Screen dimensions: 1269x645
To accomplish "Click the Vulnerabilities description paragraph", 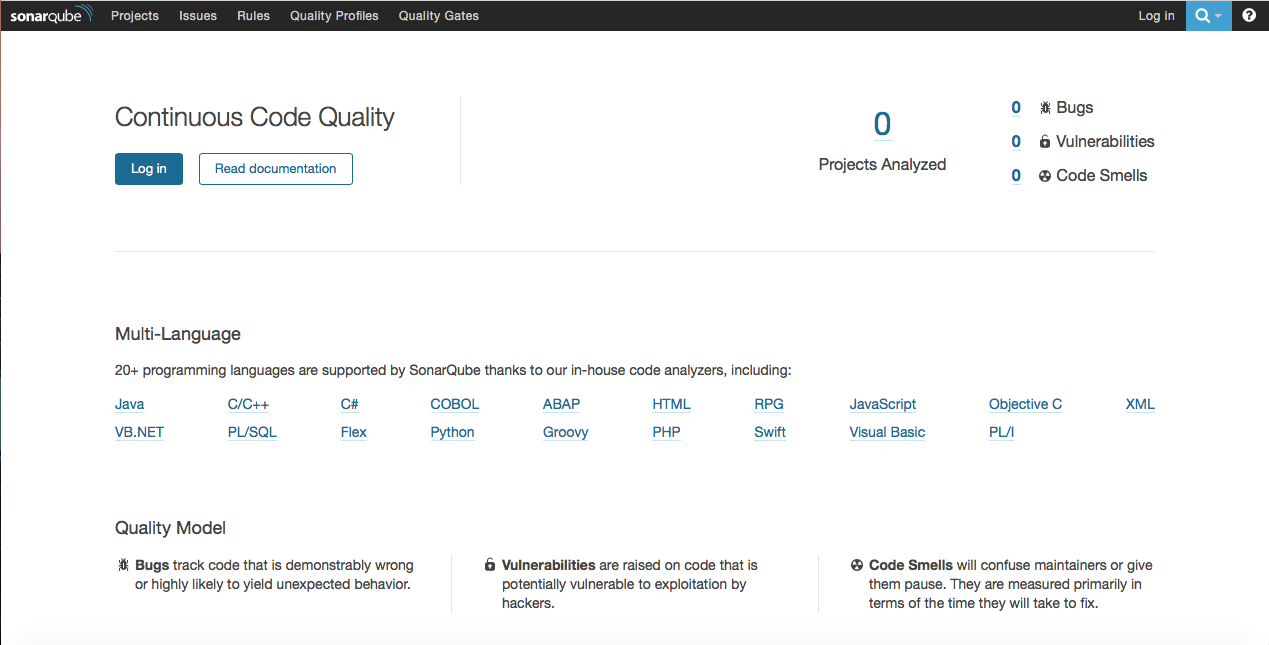I will point(630,585).
